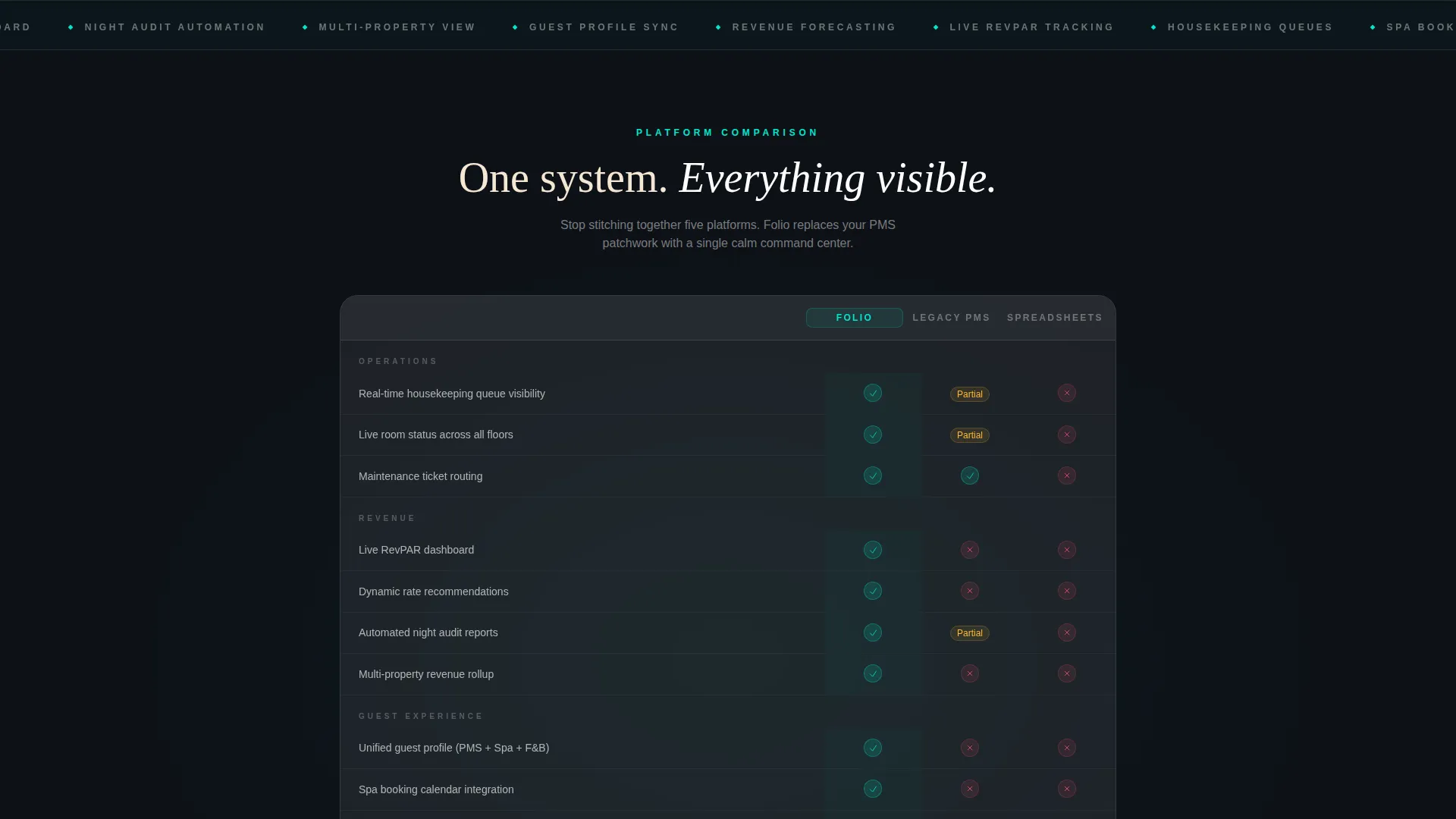This screenshot has width=1456, height=819.
Task: Select the highlighted FOLIO column header
Action: [x=855, y=318]
